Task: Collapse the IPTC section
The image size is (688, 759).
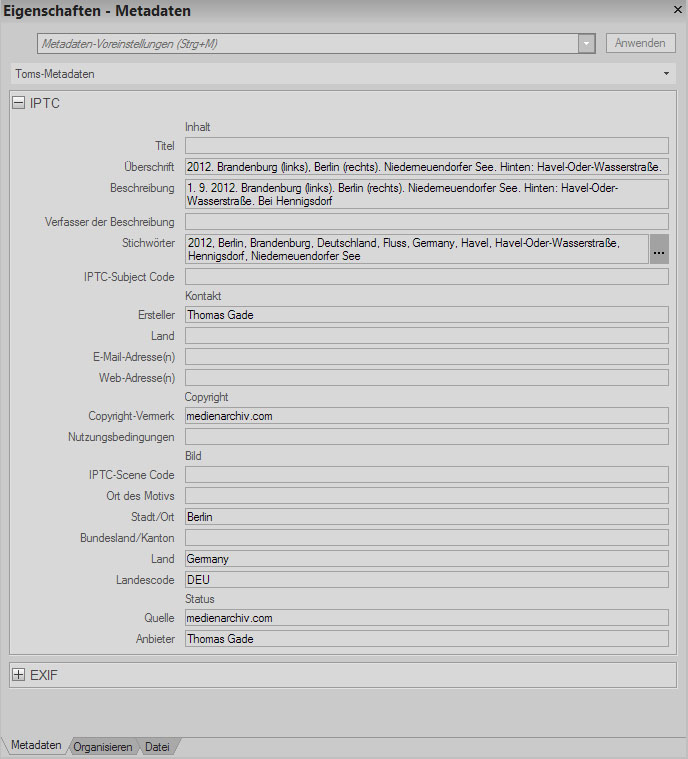Action: (19, 103)
